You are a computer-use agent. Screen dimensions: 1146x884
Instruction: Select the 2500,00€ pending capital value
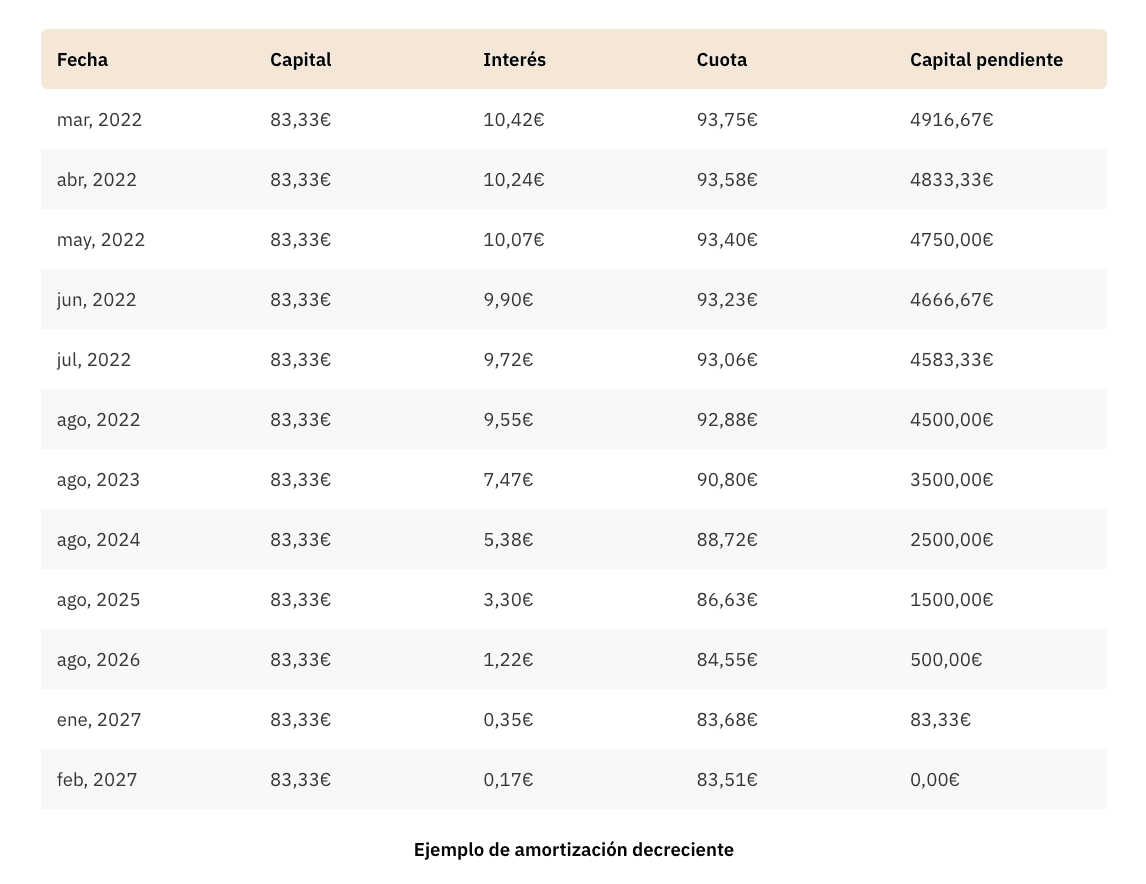(951, 540)
